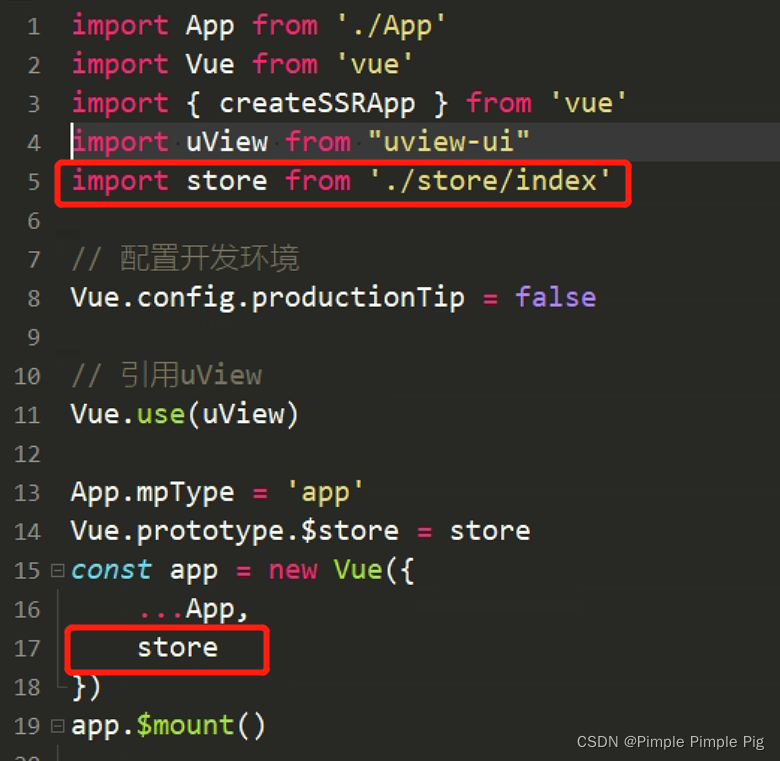
Task: Collapse the fold marker on line 19
Action: (x=58, y=726)
